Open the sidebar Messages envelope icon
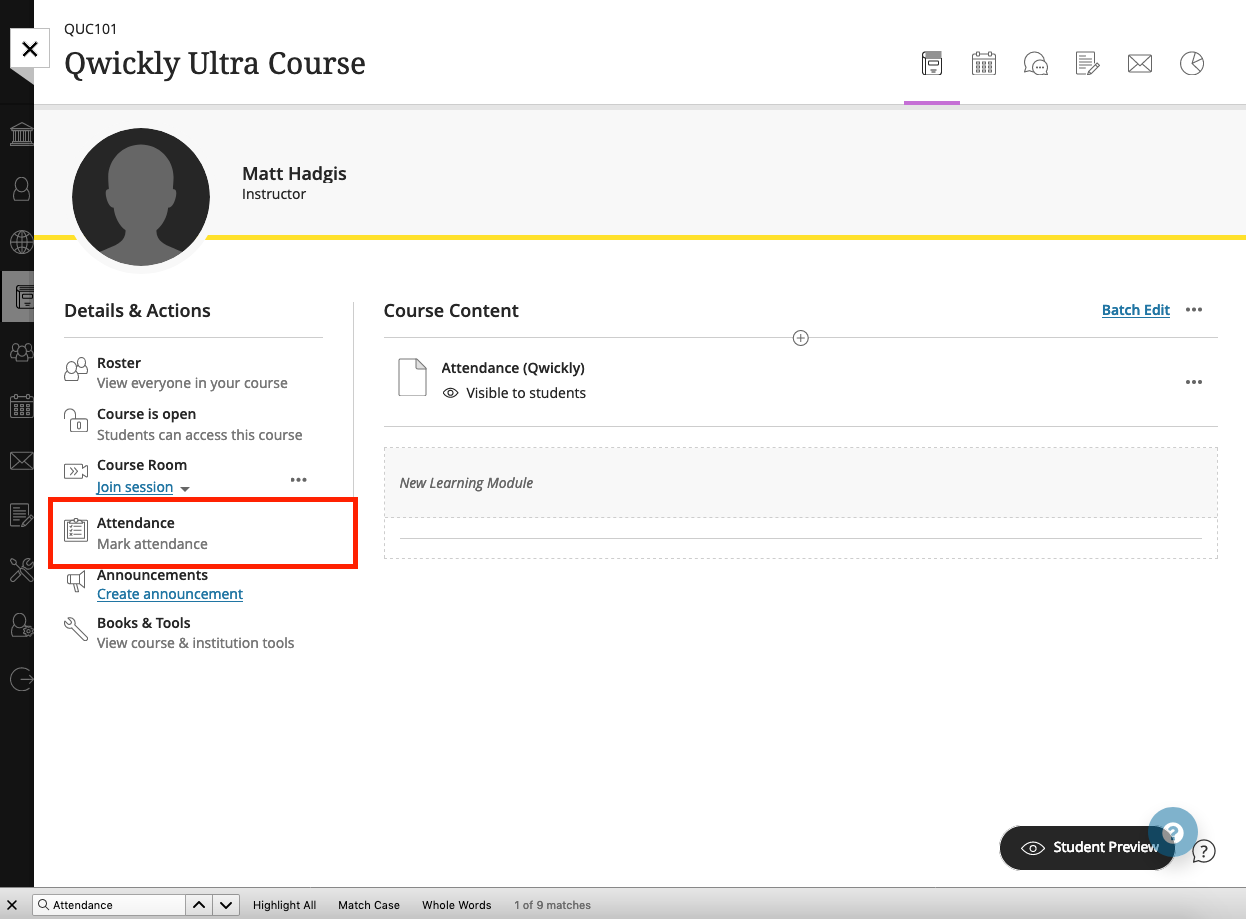The width and height of the screenshot is (1246, 919). 20,460
